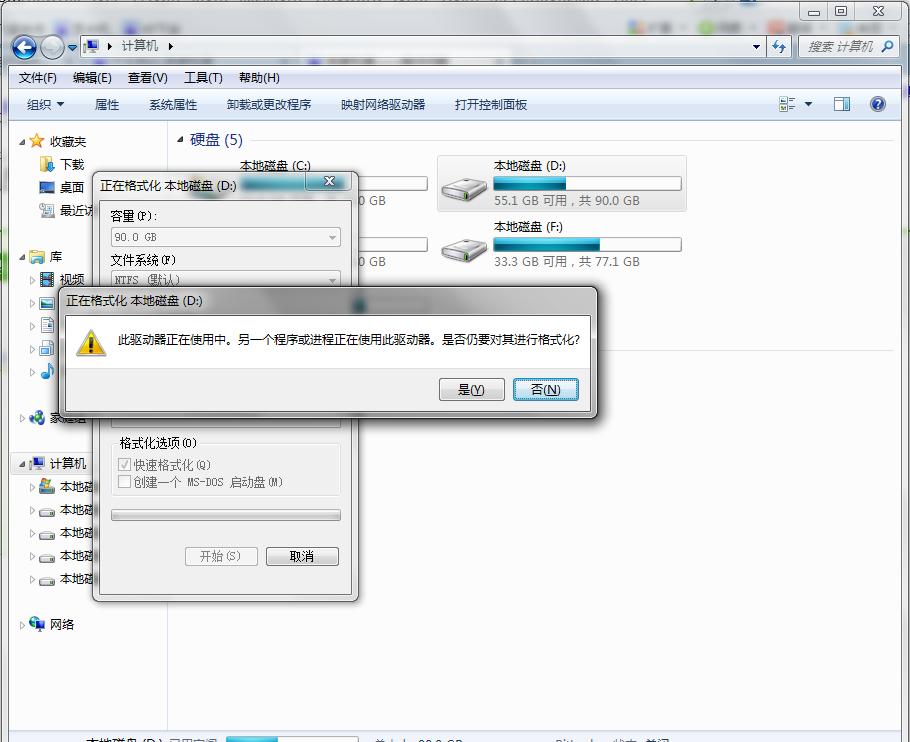Screen dimensions: 910x742
Task: Toggle the 创建一个 MS-DOS 启动盘 checkbox
Action: 124,482
